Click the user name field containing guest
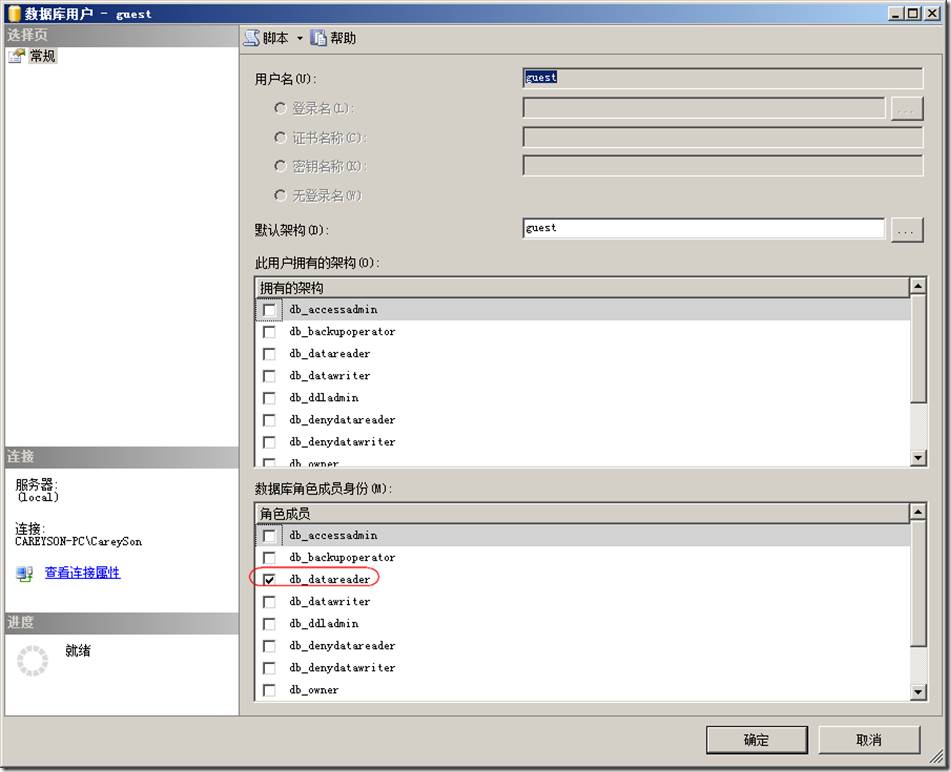 coord(722,78)
